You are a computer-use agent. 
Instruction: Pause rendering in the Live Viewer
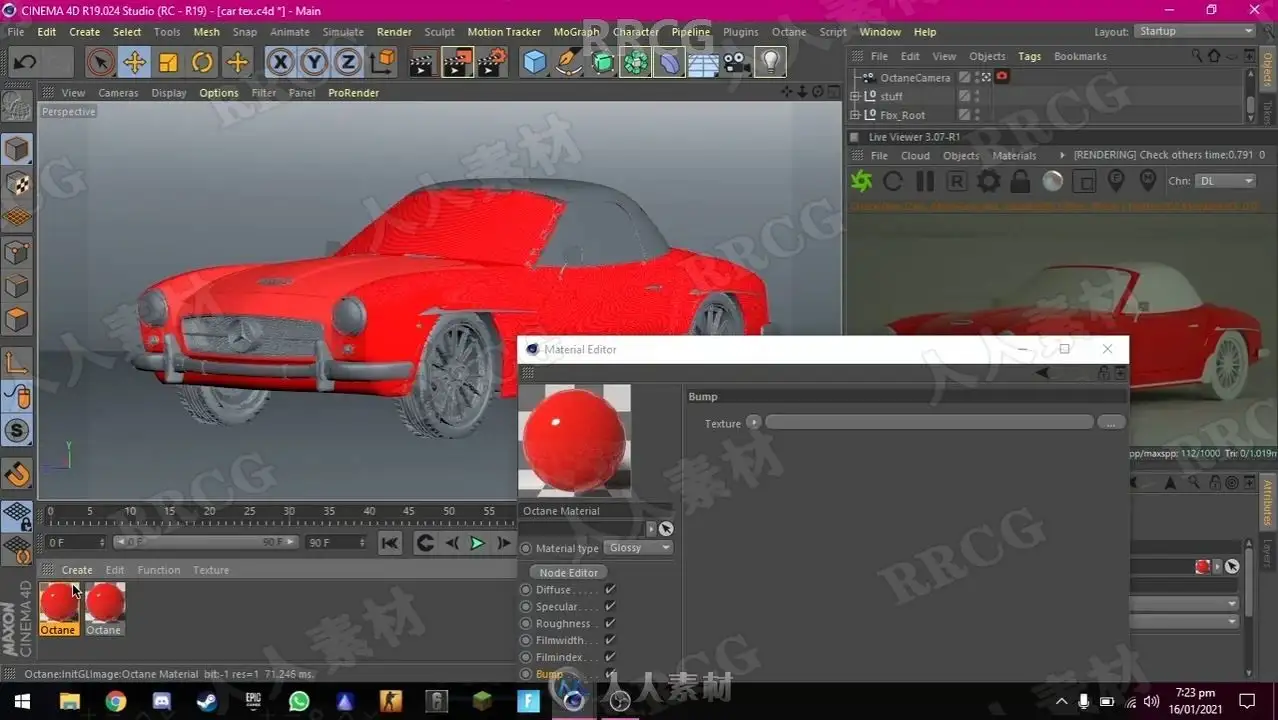click(925, 181)
